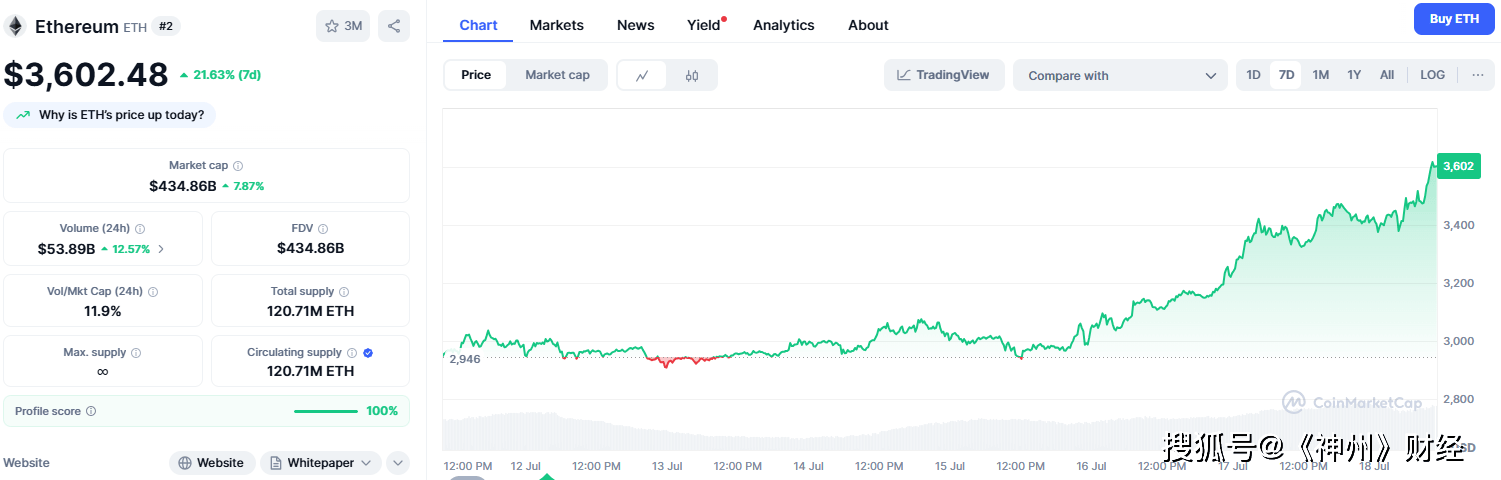
Task: Click Total supply info icon
Action: [344, 292]
